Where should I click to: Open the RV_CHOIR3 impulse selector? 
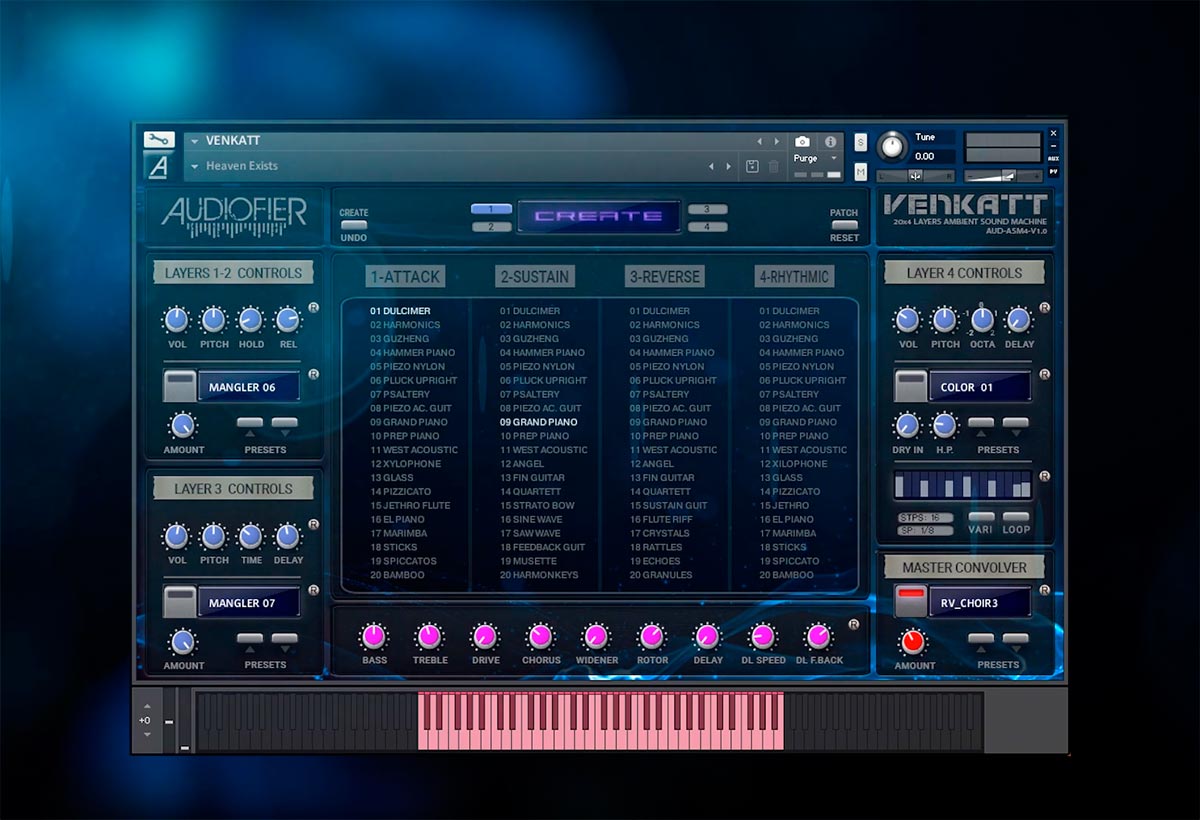point(980,602)
